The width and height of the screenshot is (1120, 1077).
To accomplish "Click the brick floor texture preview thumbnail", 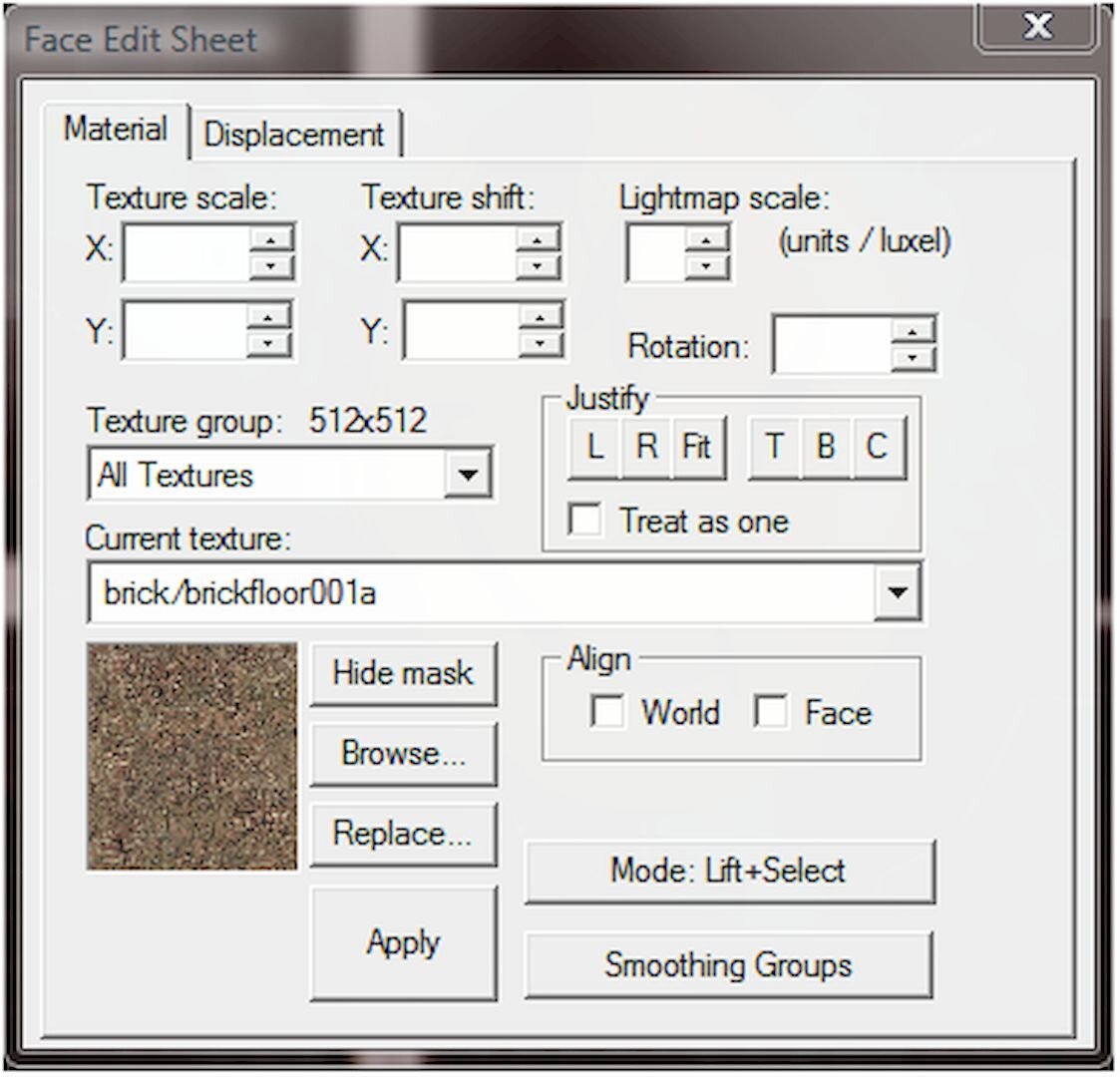I will [191, 756].
